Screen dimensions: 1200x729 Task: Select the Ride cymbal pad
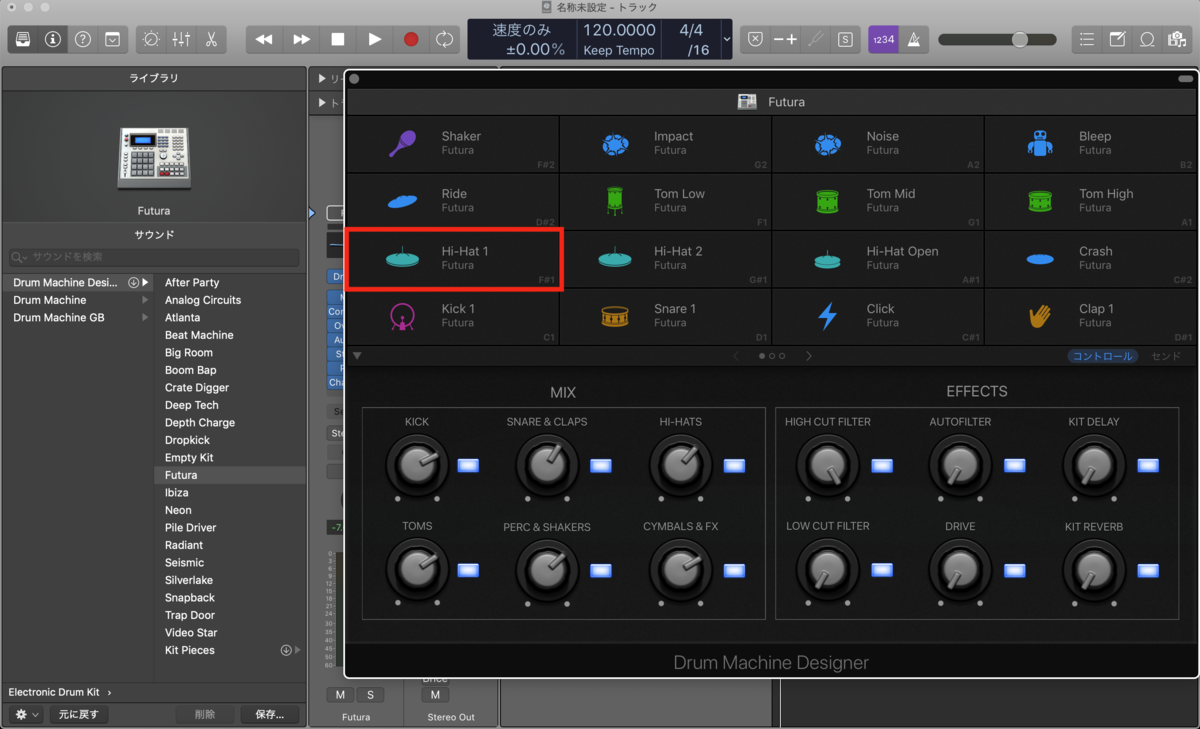(452, 201)
